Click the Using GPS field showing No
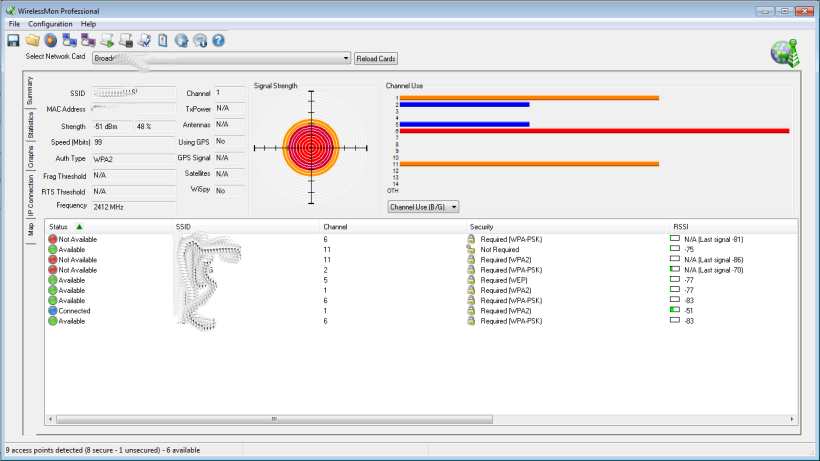 229,142
